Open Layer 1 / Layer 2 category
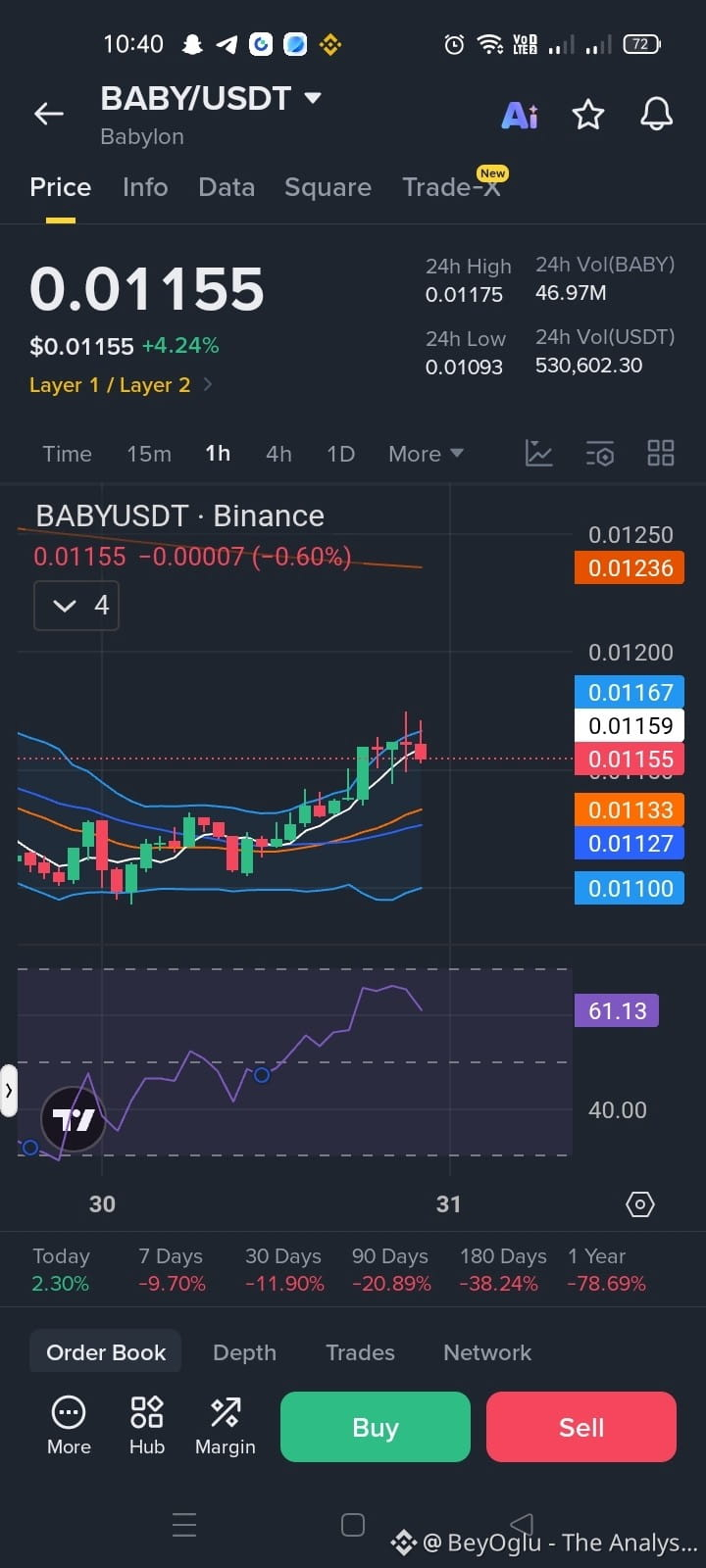 point(121,385)
